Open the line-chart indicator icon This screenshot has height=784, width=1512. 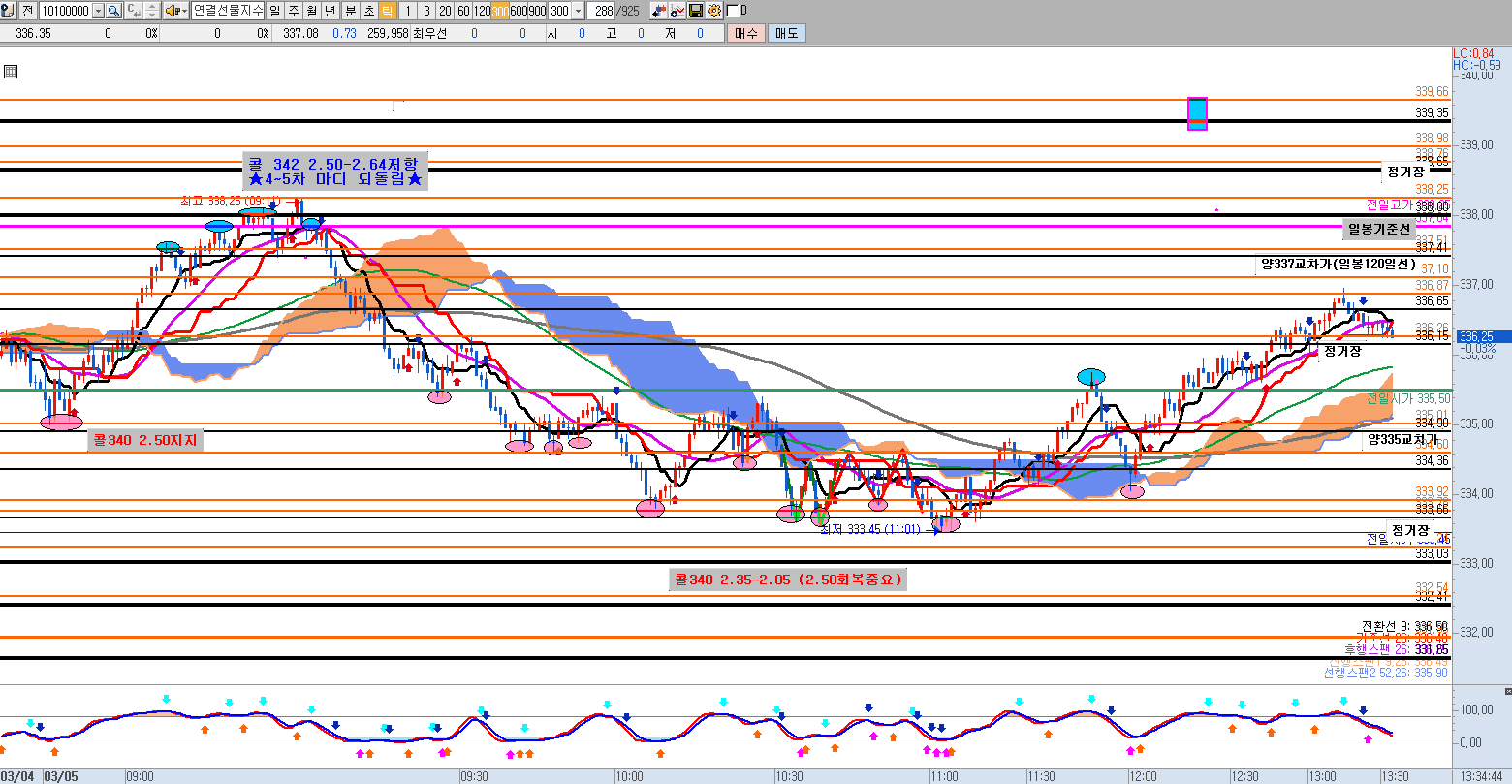point(677,11)
